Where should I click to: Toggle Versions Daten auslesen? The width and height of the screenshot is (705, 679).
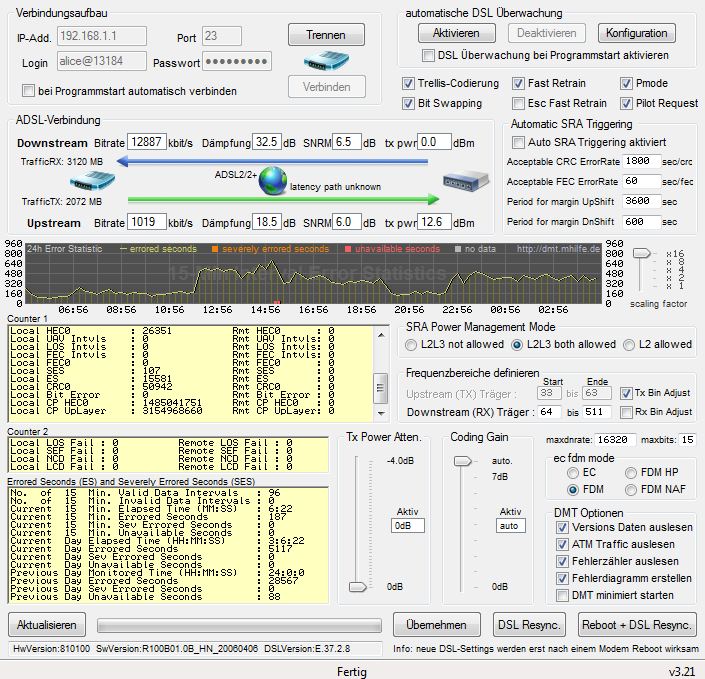pos(562,527)
